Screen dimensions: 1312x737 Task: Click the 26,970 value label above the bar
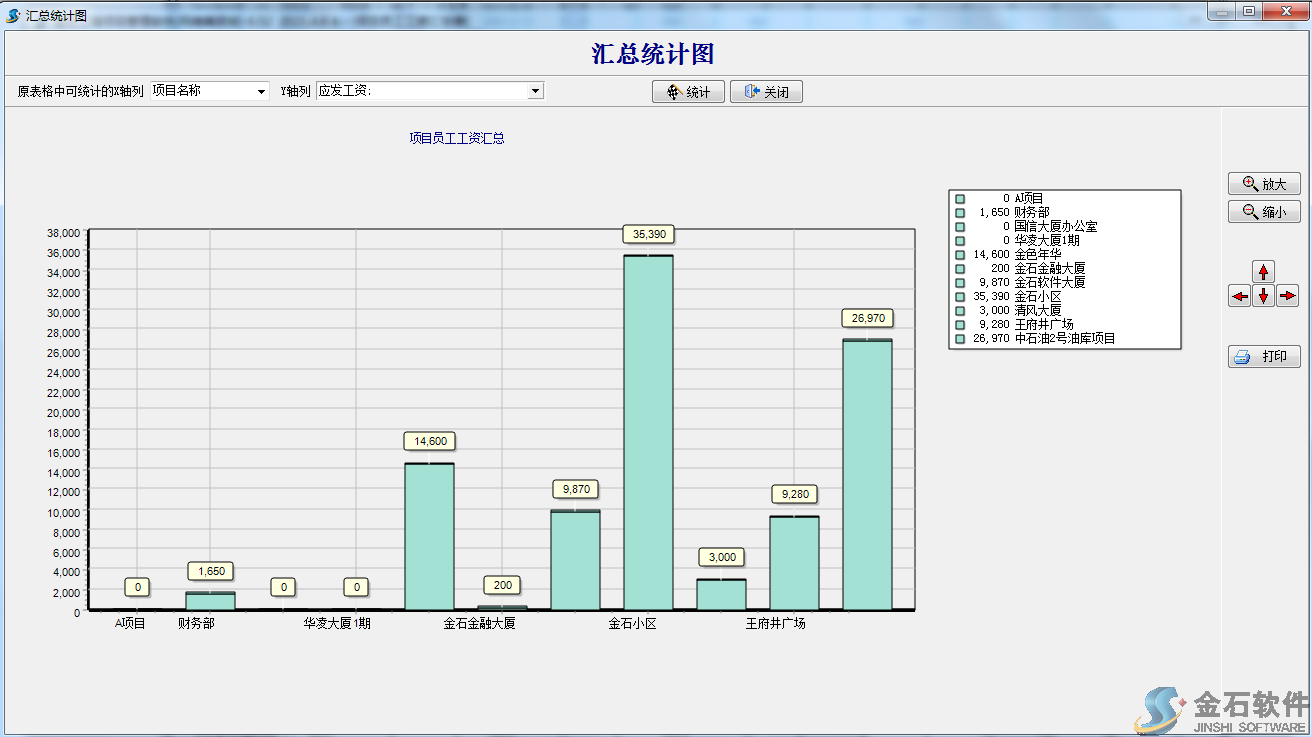click(867, 318)
